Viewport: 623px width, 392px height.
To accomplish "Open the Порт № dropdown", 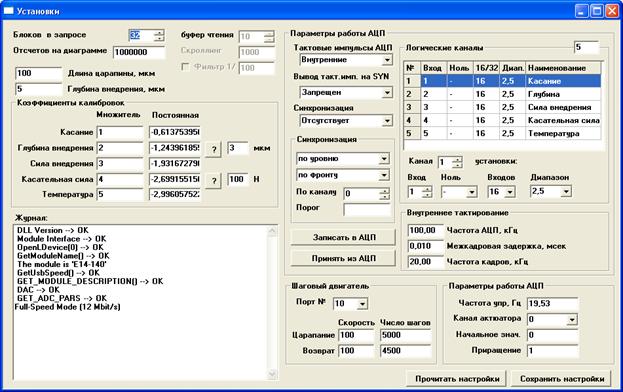I will [x=362, y=304].
